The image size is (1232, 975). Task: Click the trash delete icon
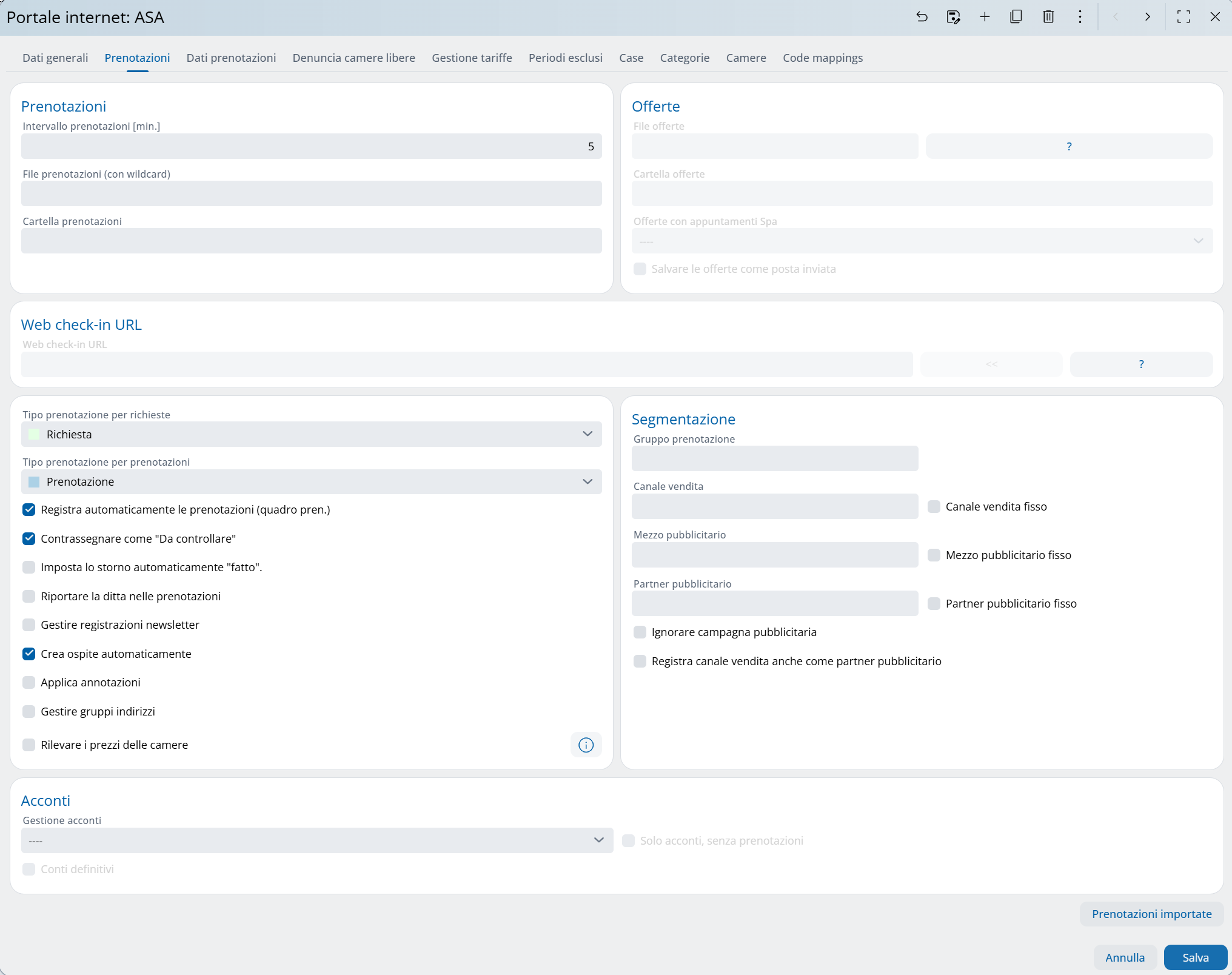click(x=1048, y=17)
